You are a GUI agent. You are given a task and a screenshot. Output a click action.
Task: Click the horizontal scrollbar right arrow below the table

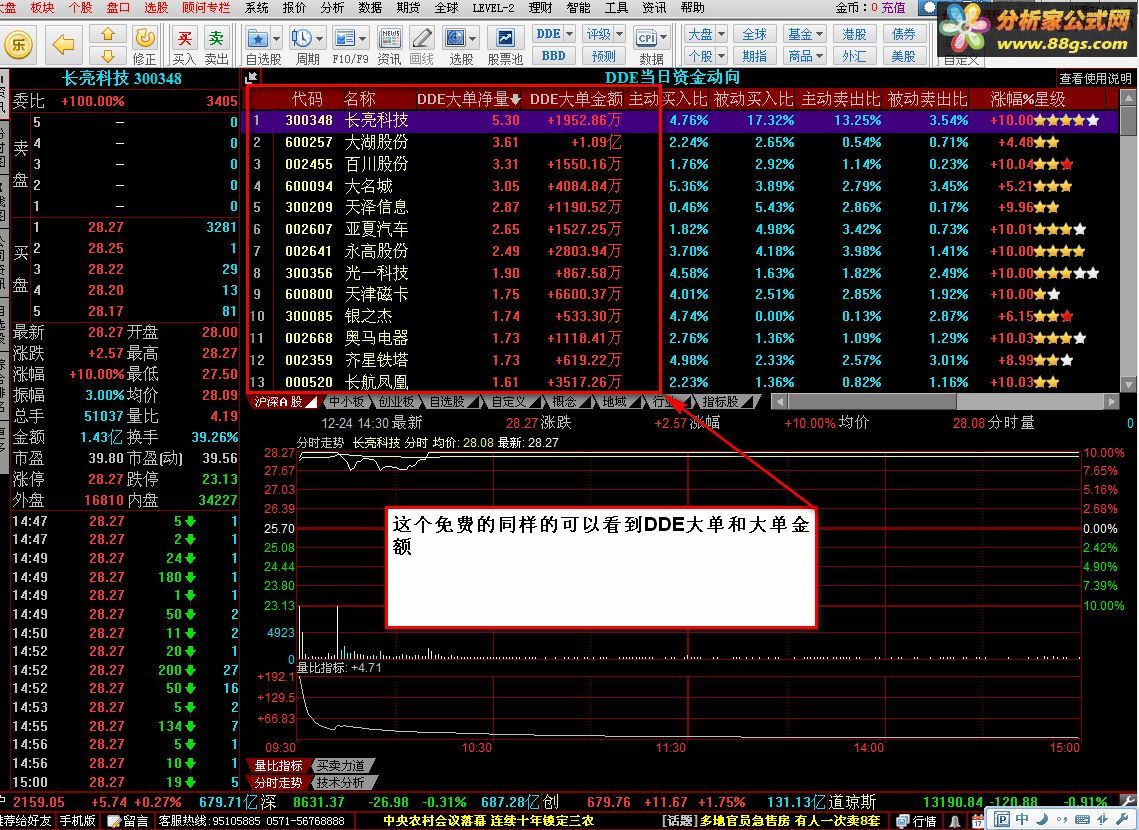click(1111, 401)
